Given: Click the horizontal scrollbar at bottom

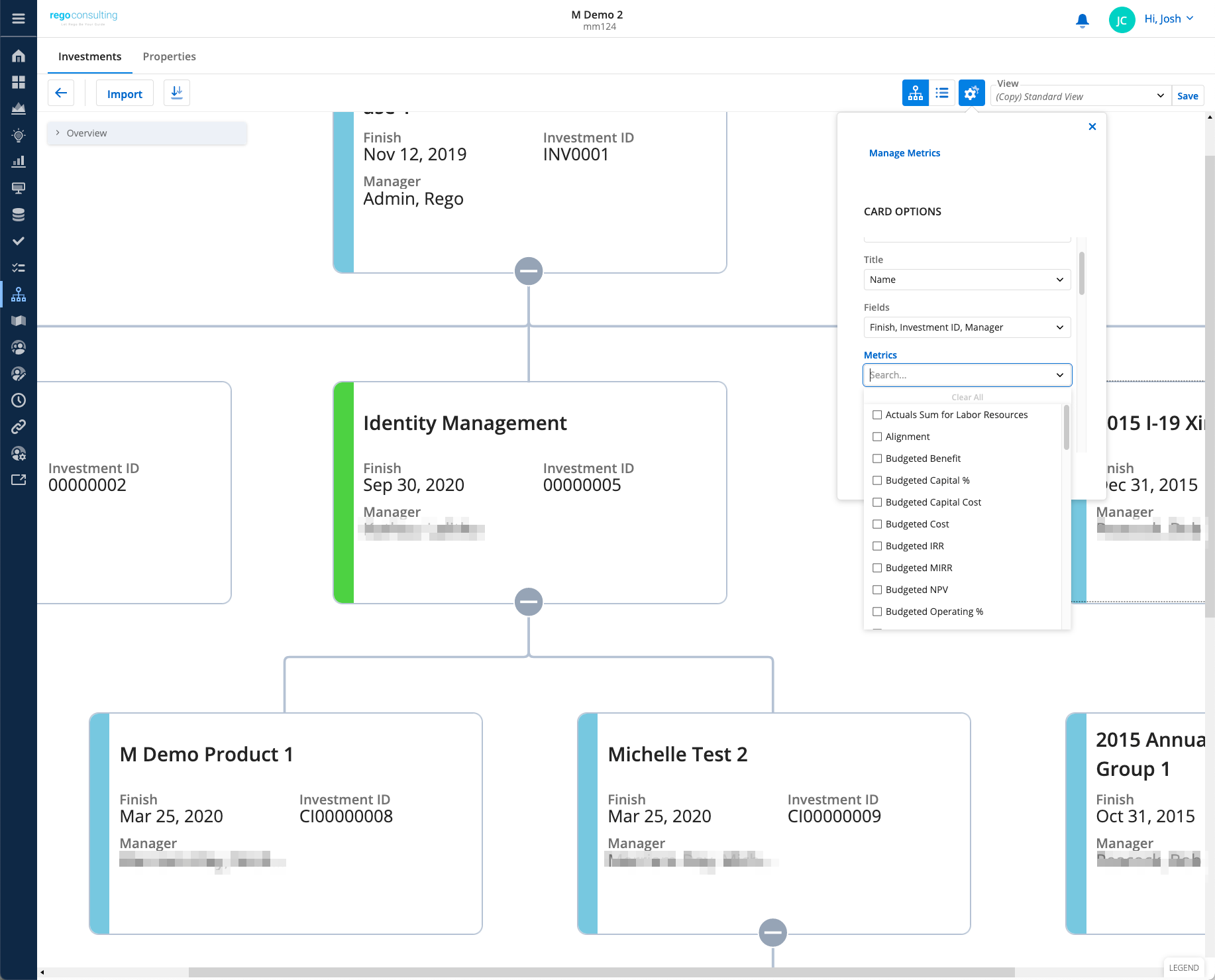Looking at the screenshot, I should (x=602, y=972).
